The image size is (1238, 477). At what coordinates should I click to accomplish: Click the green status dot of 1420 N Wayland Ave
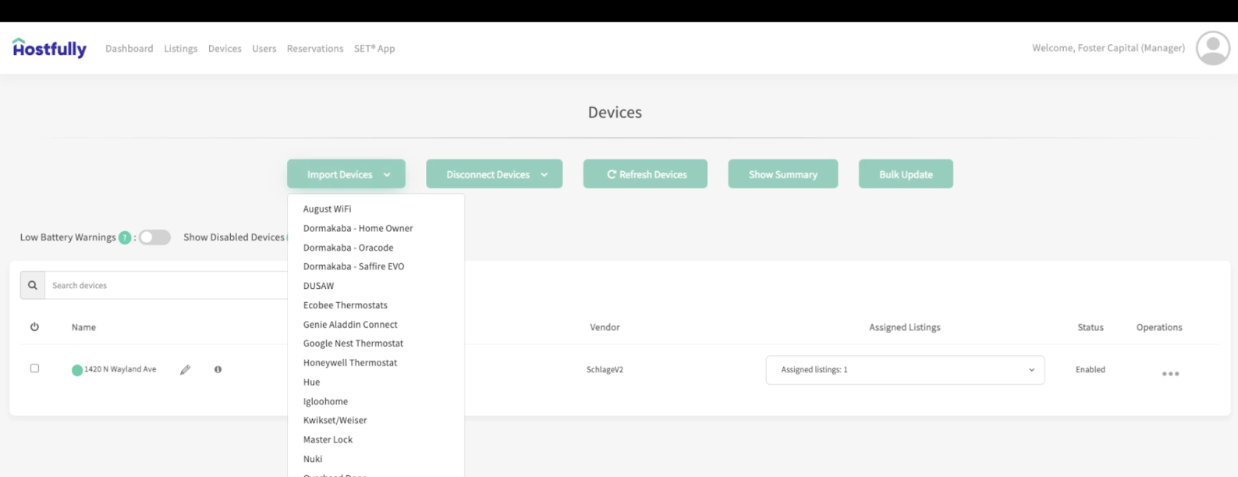coord(77,370)
